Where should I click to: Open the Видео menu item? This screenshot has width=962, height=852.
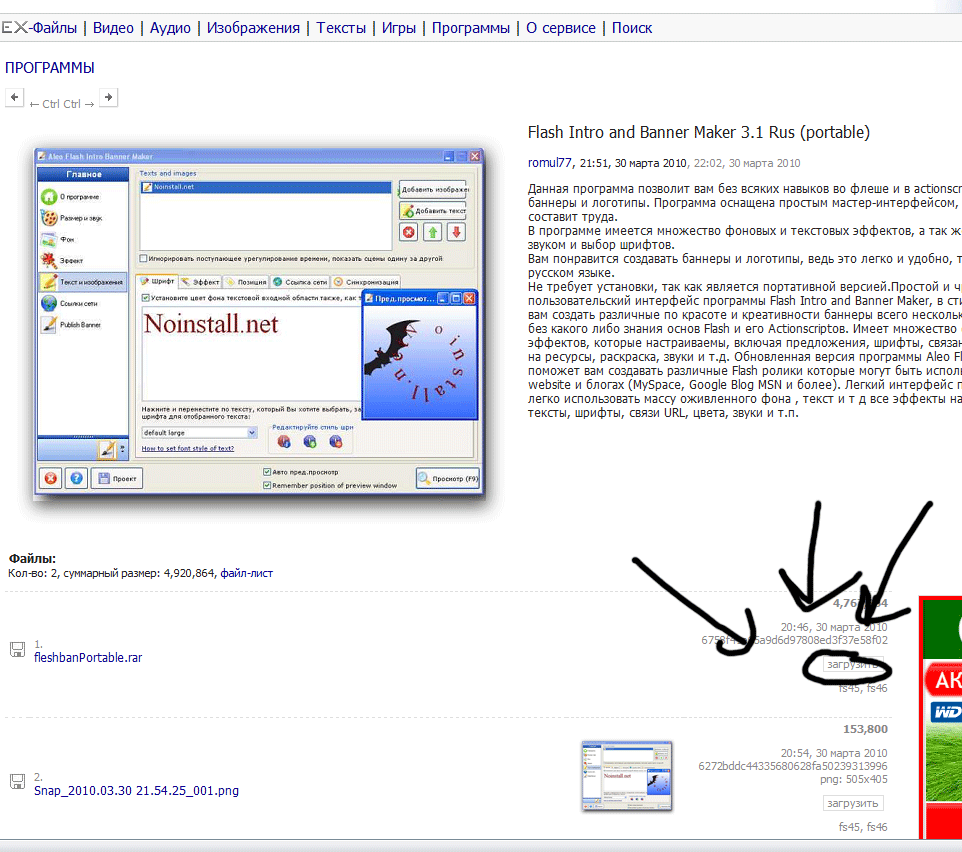coord(113,28)
